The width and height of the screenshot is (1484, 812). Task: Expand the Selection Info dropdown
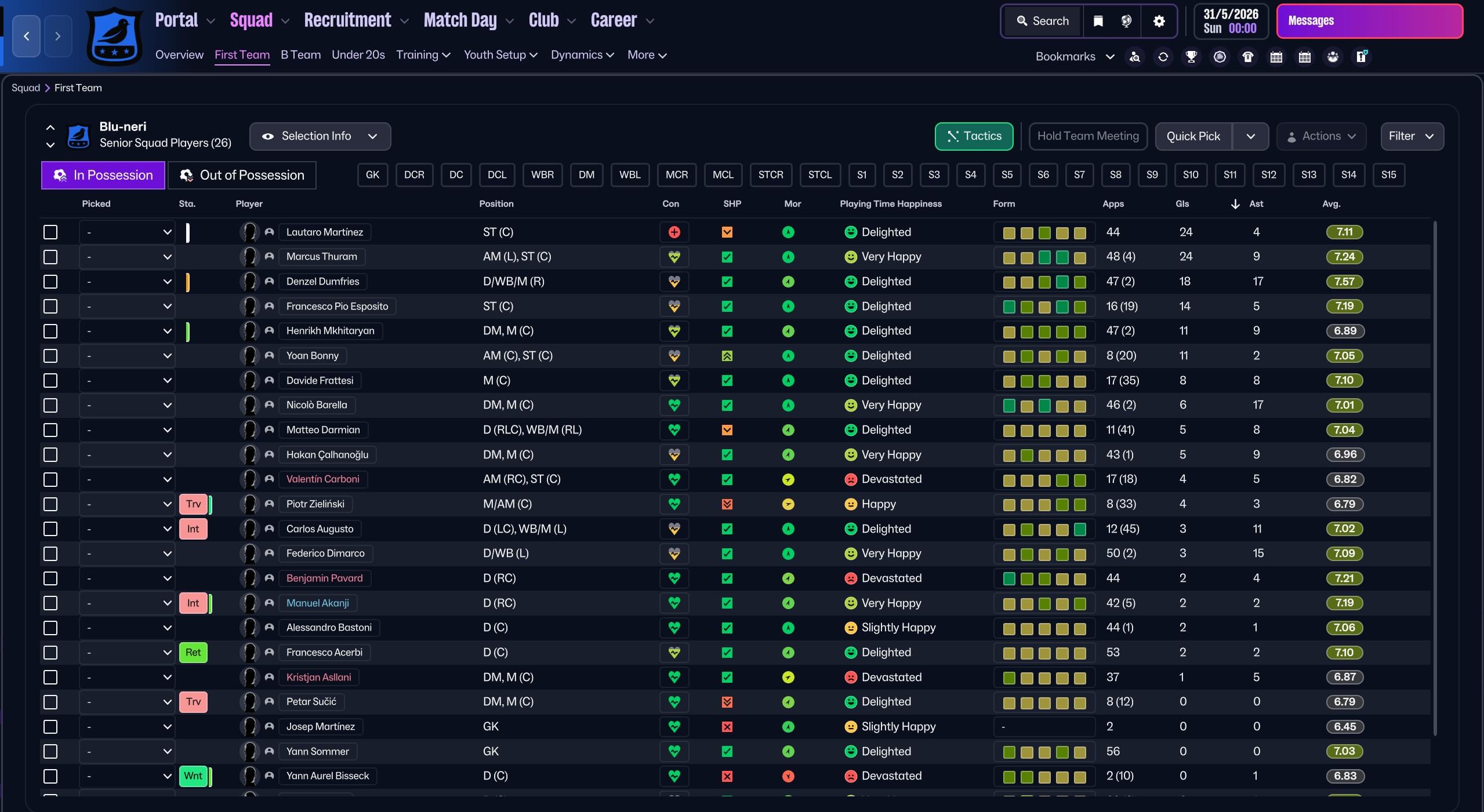click(320, 136)
